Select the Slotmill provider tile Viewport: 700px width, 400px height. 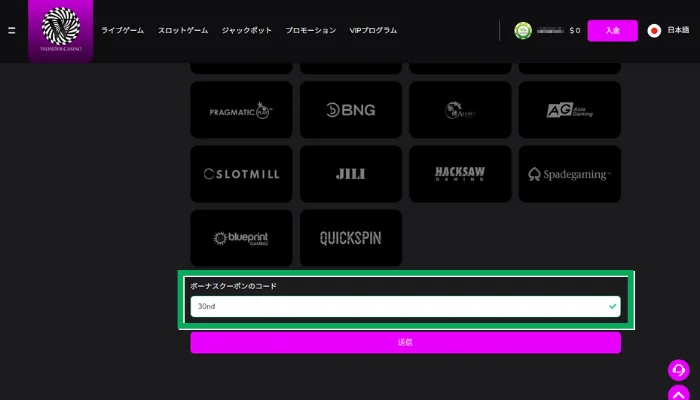[242, 174]
